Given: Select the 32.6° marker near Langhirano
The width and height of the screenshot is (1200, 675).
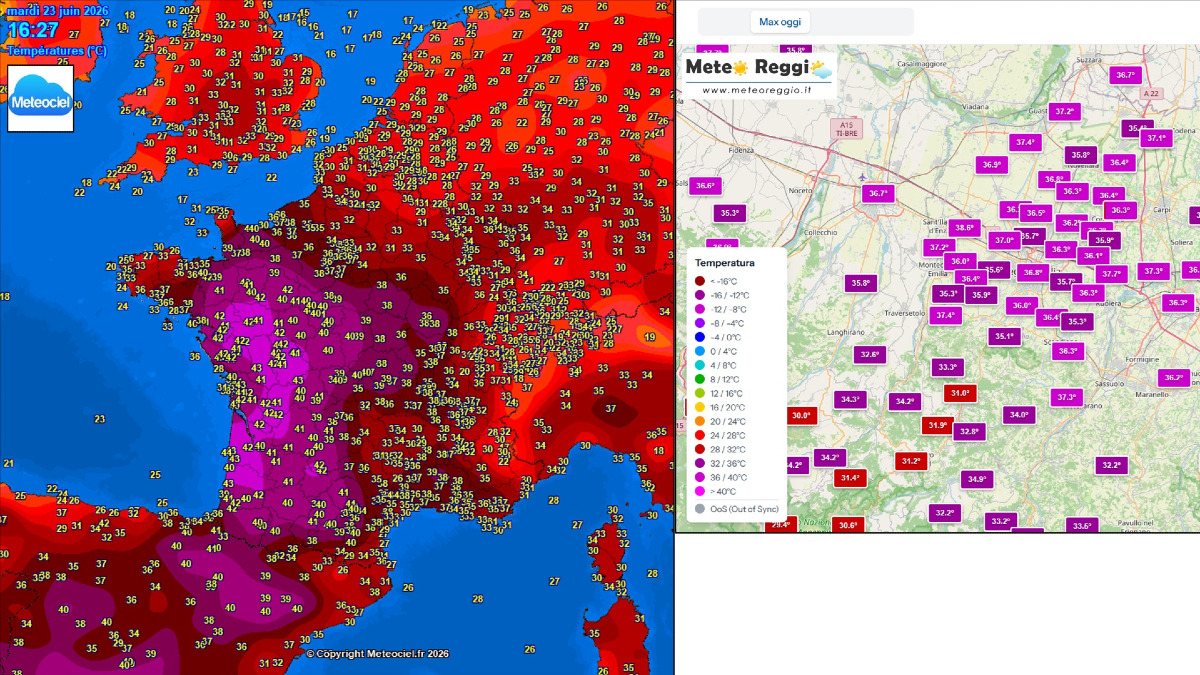Looking at the screenshot, I should 870,354.
